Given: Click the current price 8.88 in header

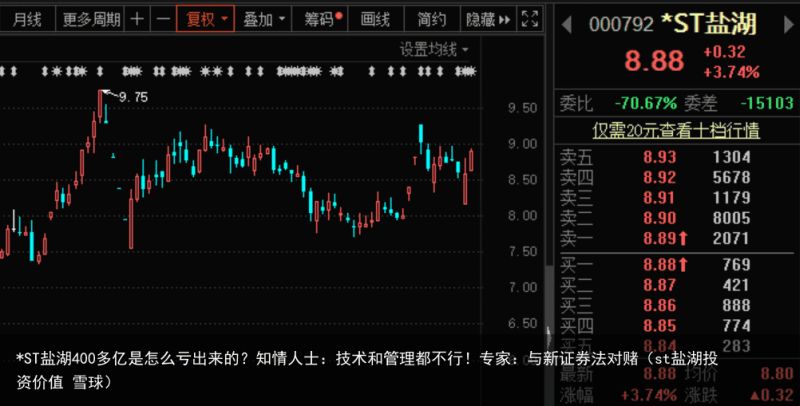Looking at the screenshot, I should click(x=654, y=61).
